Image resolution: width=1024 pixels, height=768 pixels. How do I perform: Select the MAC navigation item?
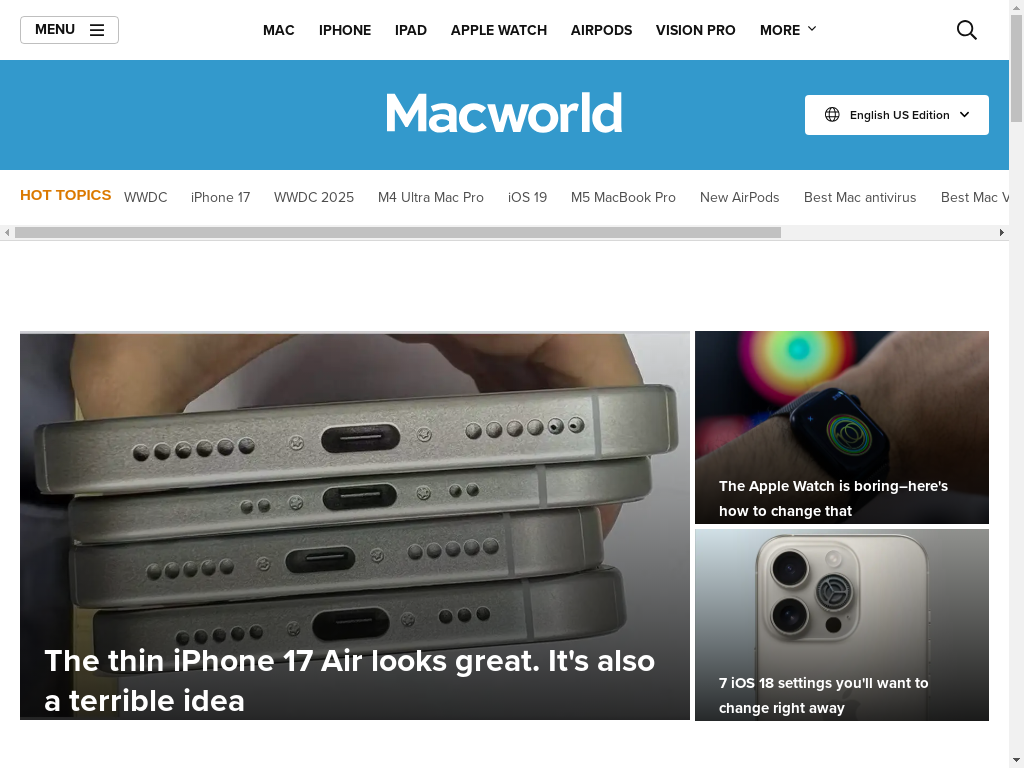pyautogui.click(x=279, y=30)
